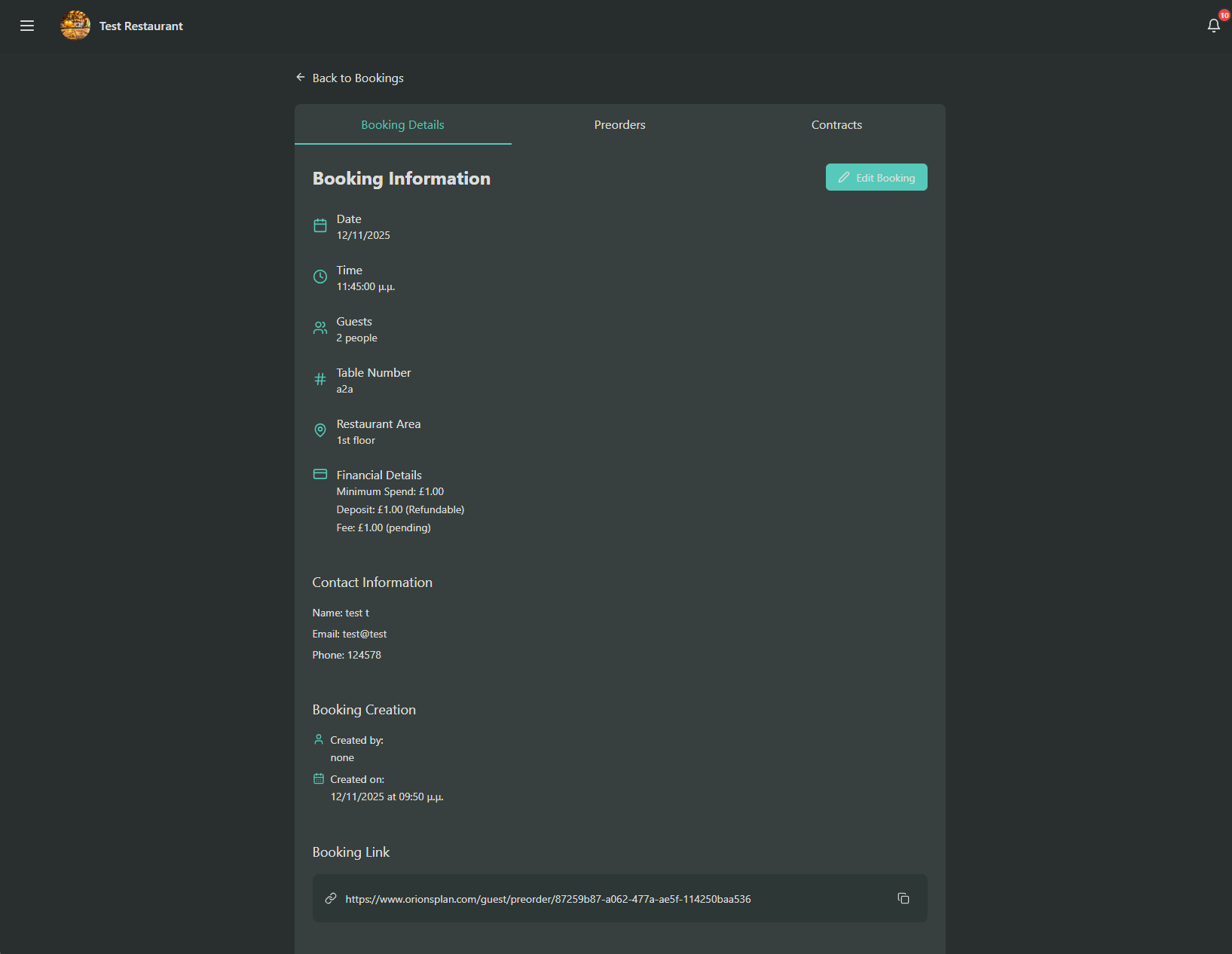Click the credit card icon beside Financial Details

coord(319,474)
